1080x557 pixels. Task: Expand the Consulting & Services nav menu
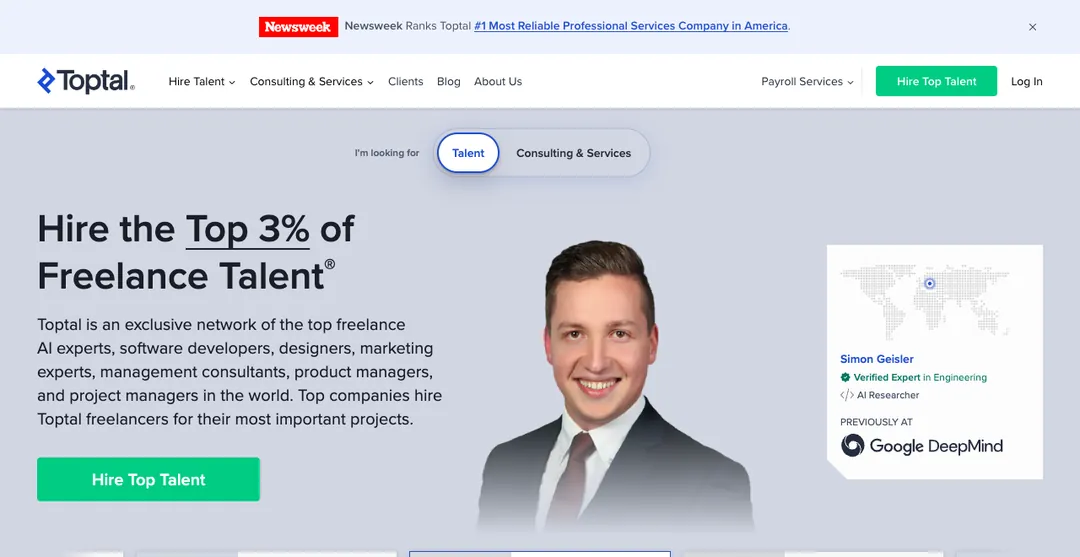(311, 81)
